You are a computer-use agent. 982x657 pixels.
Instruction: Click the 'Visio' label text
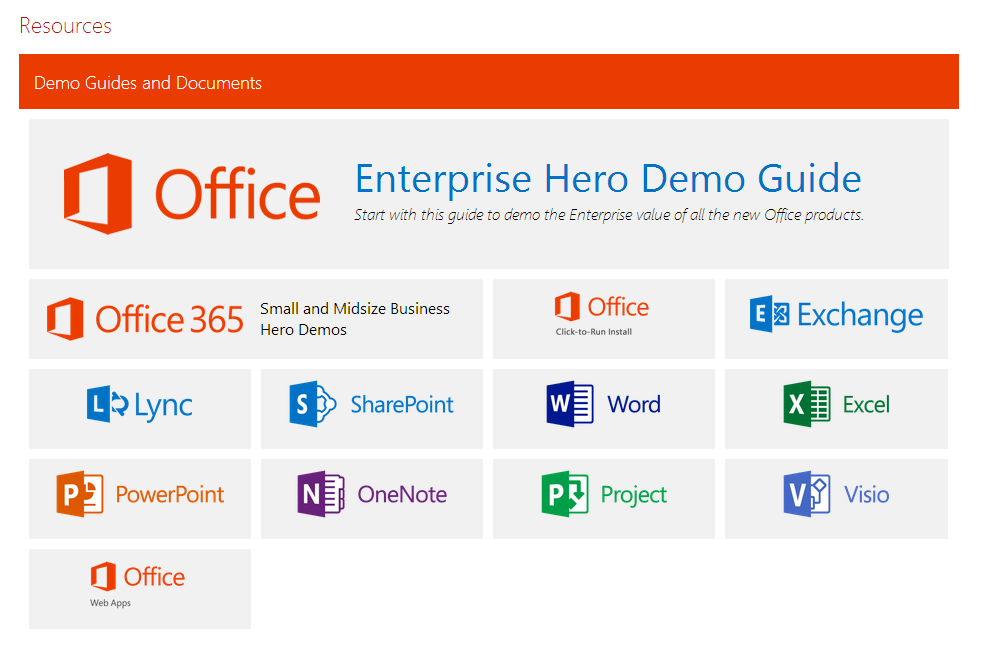coord(866,495)
